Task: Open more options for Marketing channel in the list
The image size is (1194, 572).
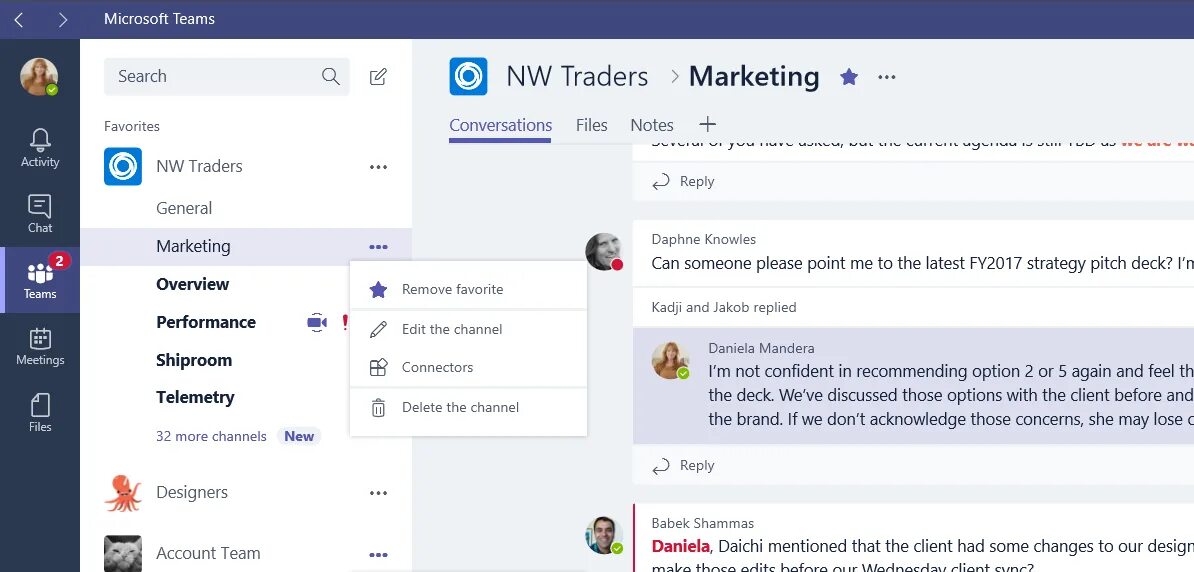Action: 378,247
